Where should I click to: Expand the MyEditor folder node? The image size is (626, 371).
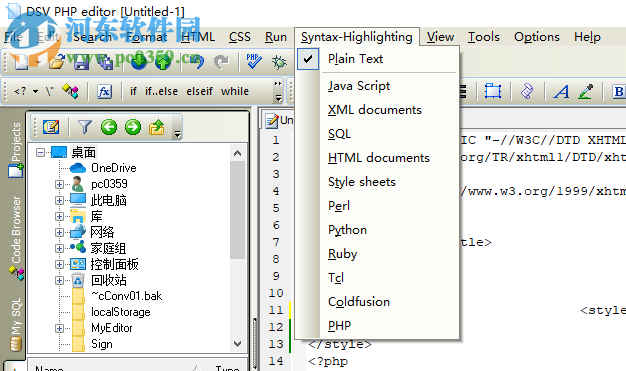click(x=59, y=328)
